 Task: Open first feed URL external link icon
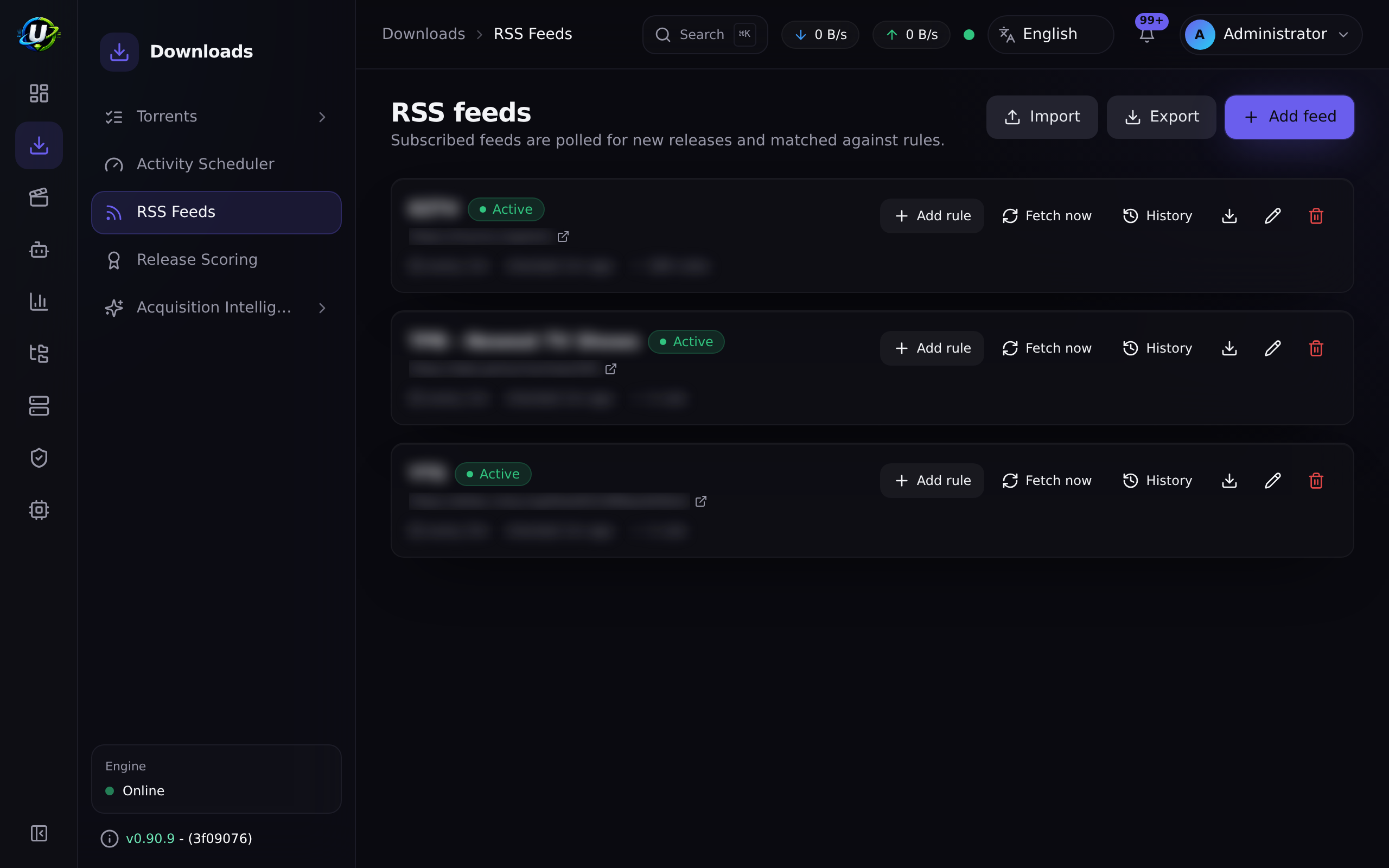[563, 237]
